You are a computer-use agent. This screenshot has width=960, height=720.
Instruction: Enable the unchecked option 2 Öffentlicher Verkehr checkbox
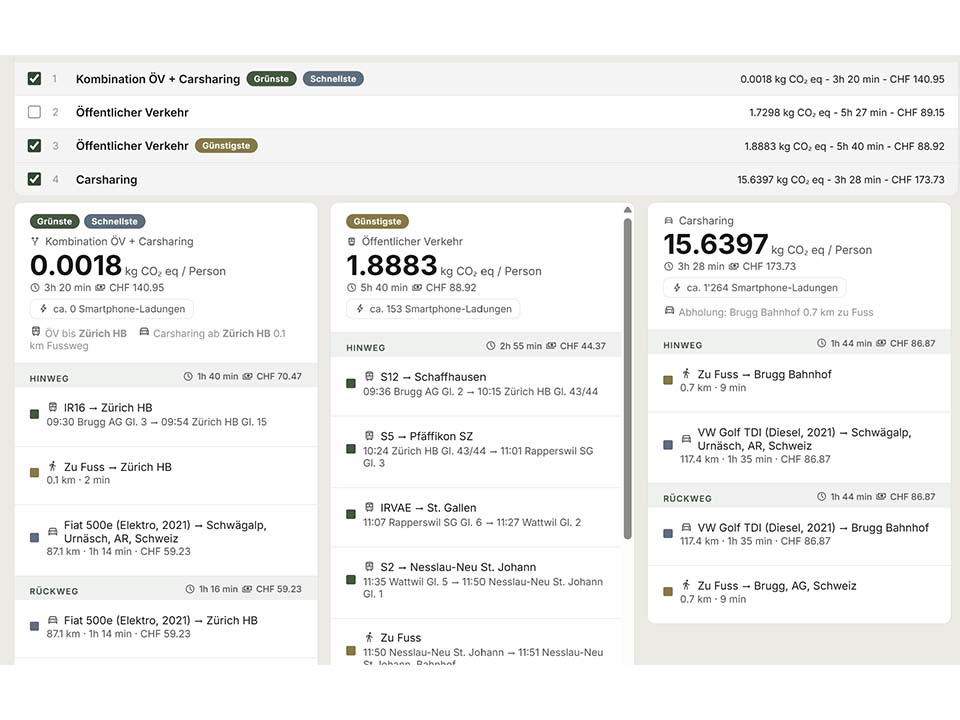(x=34, y=112)
